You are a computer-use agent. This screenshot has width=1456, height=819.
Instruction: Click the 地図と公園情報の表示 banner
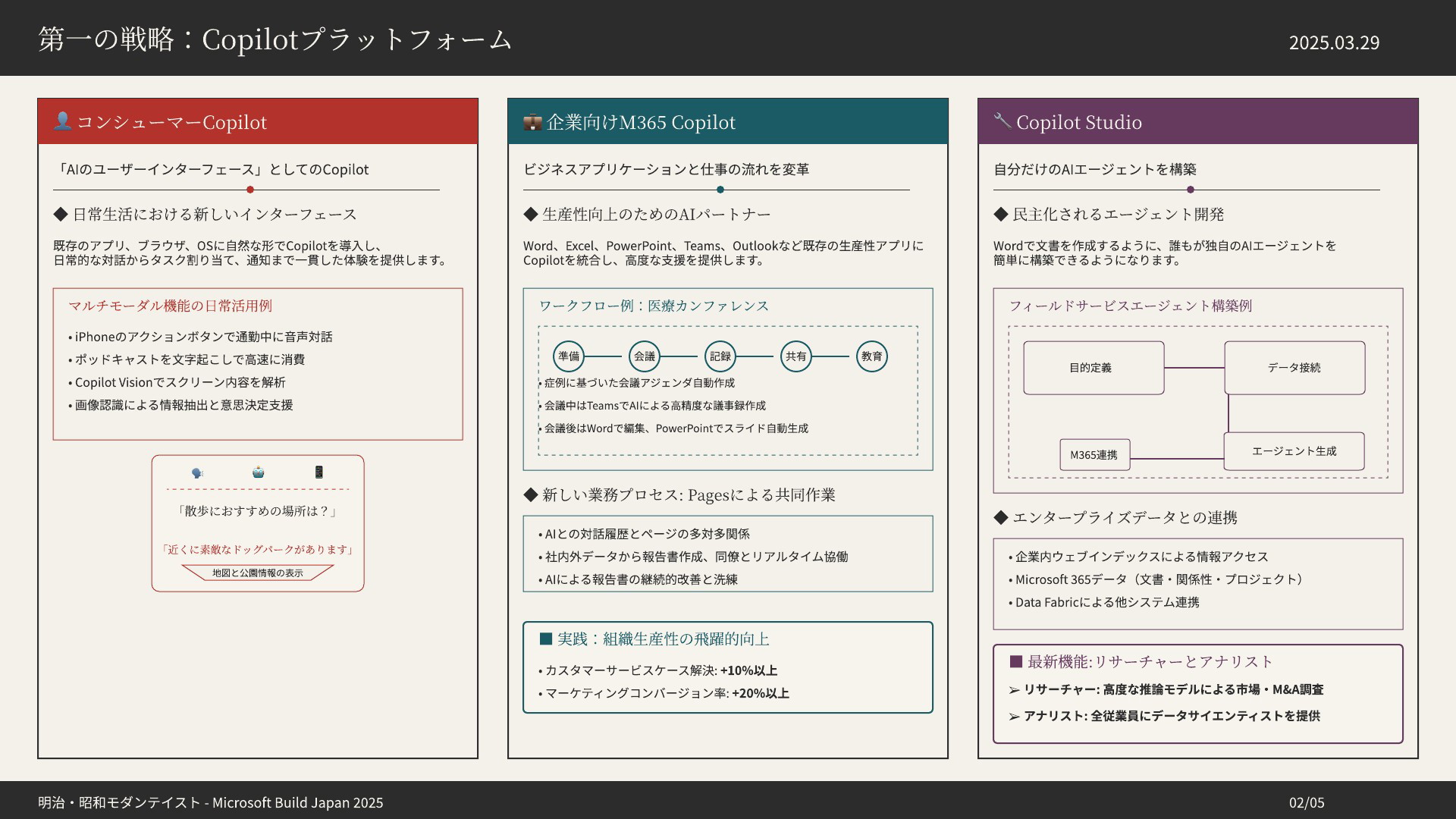[258, 573]
